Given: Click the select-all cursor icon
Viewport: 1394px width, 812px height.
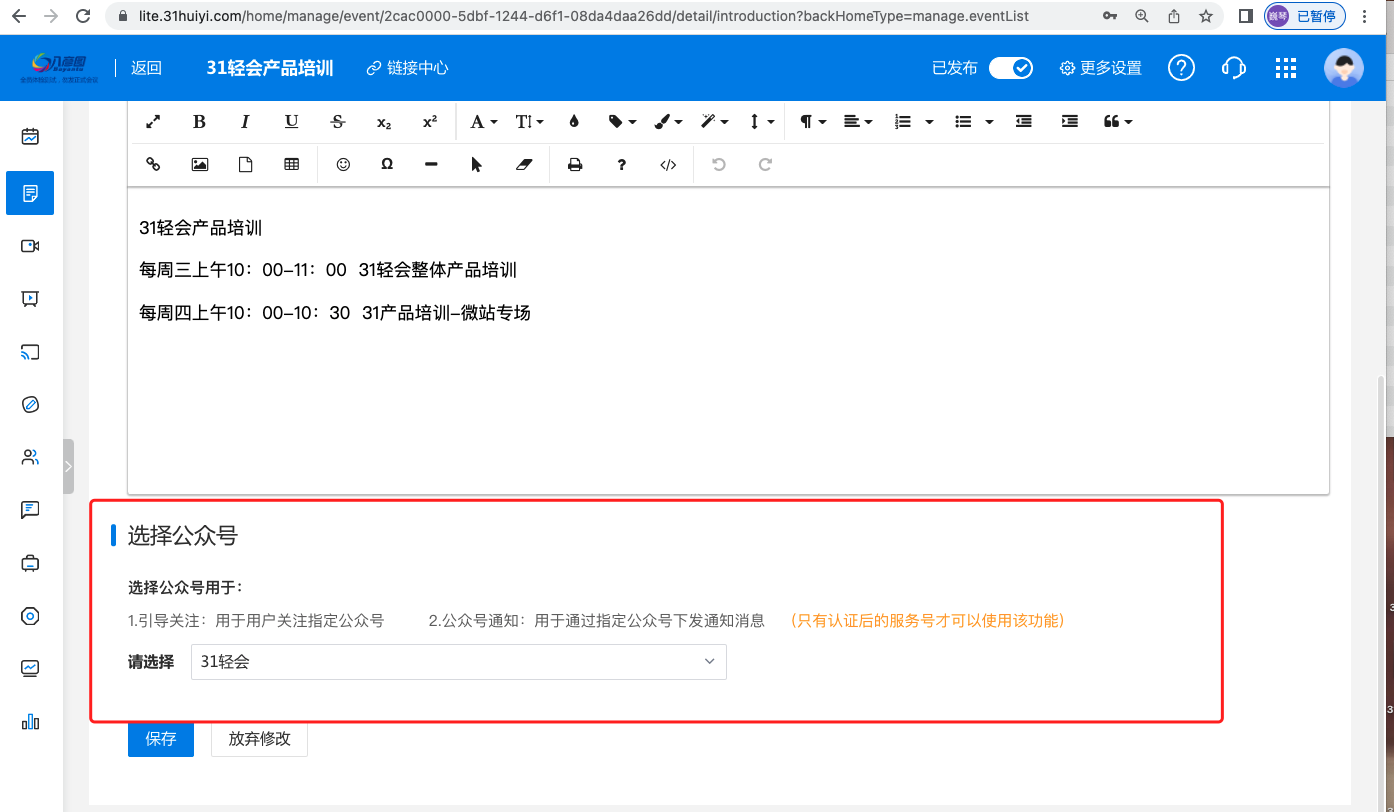Looking at the screenshot, I should coord(477,165).
